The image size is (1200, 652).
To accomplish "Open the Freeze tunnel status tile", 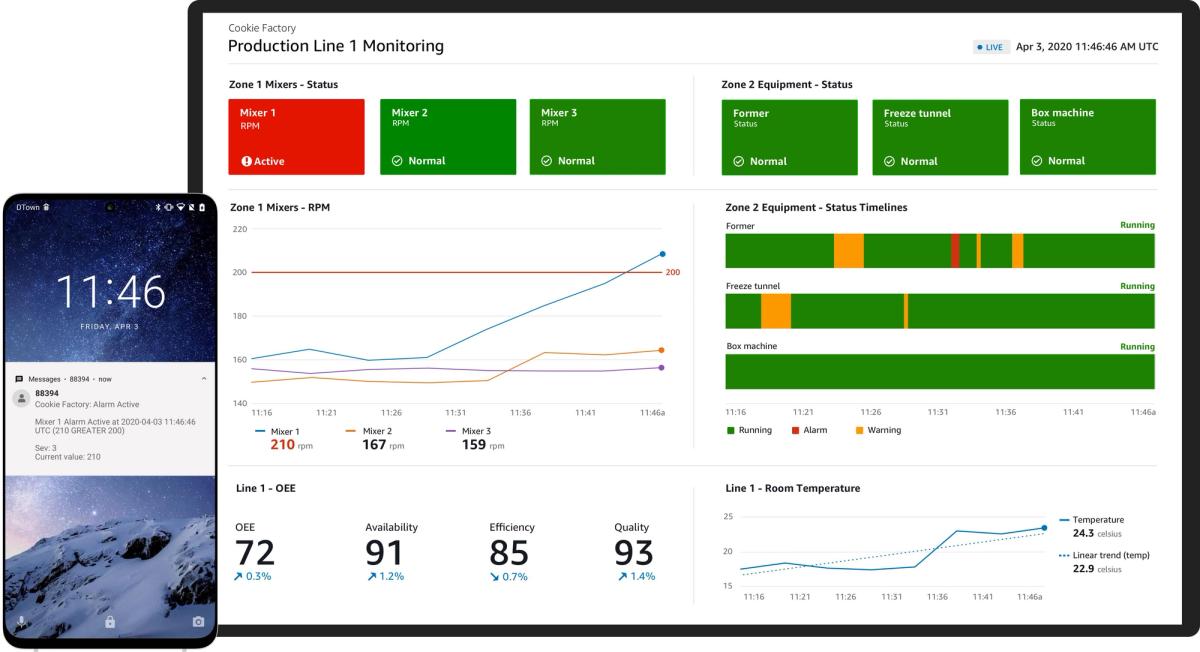I will coord(940,137).
